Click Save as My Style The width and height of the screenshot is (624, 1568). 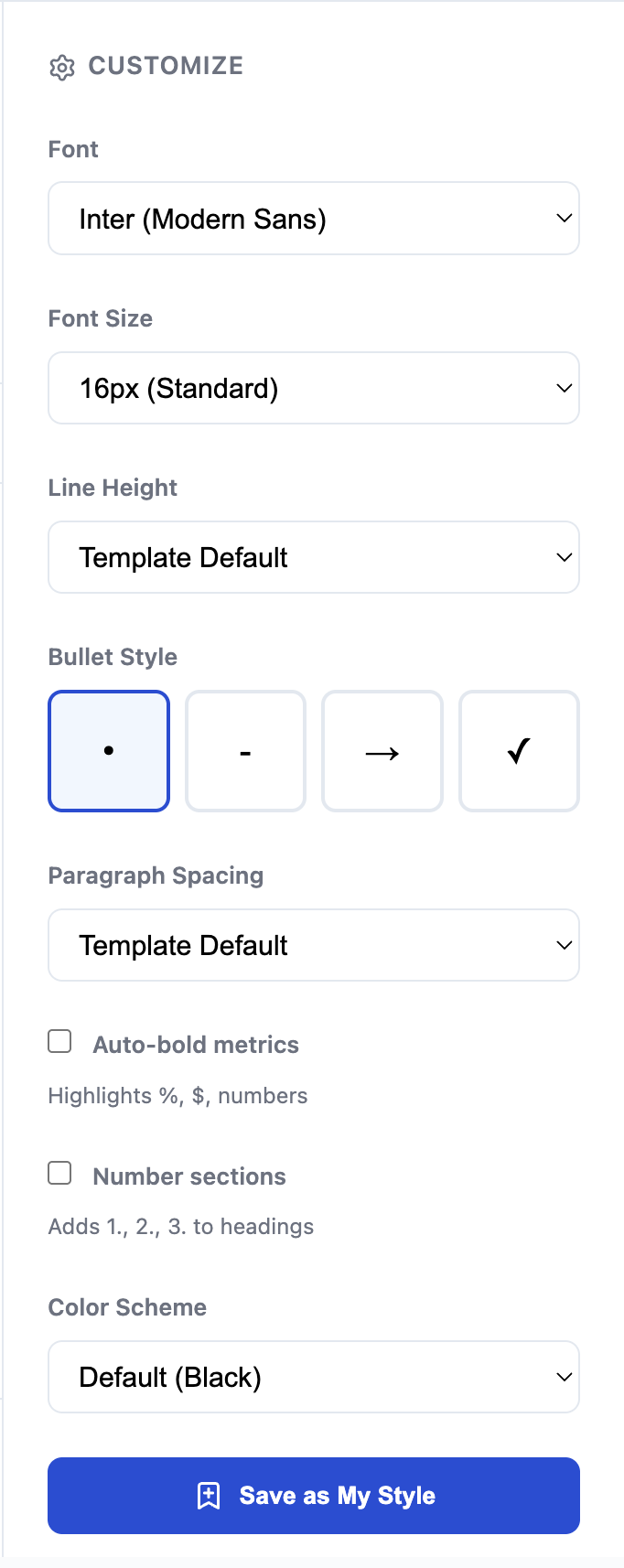(314, 1495)
